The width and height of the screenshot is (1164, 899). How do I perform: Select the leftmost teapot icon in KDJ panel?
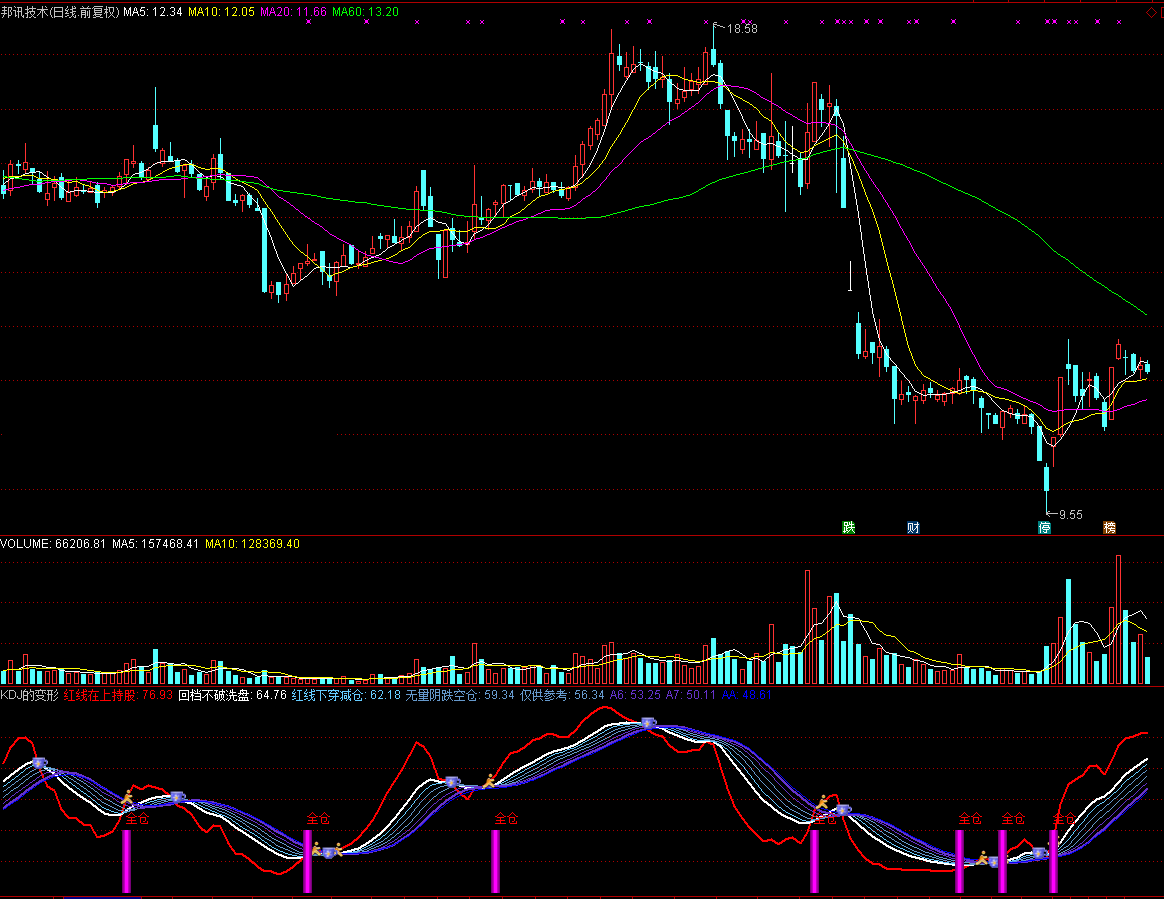tap(39, 764)
